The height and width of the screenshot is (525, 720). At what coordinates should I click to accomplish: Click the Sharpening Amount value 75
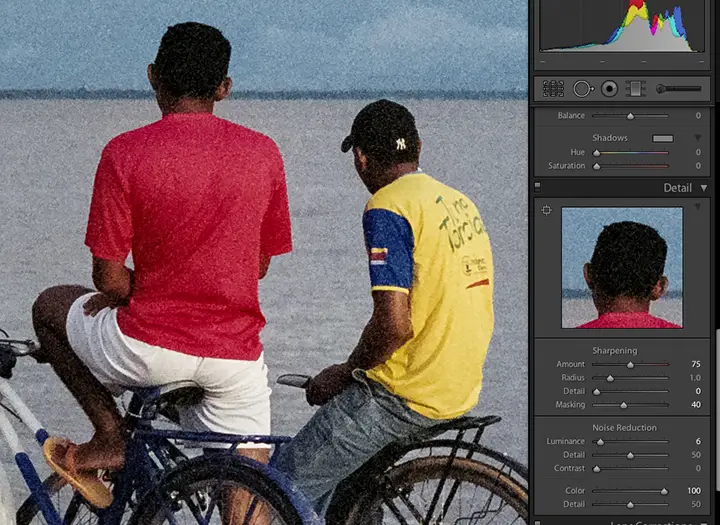(696, 364)
